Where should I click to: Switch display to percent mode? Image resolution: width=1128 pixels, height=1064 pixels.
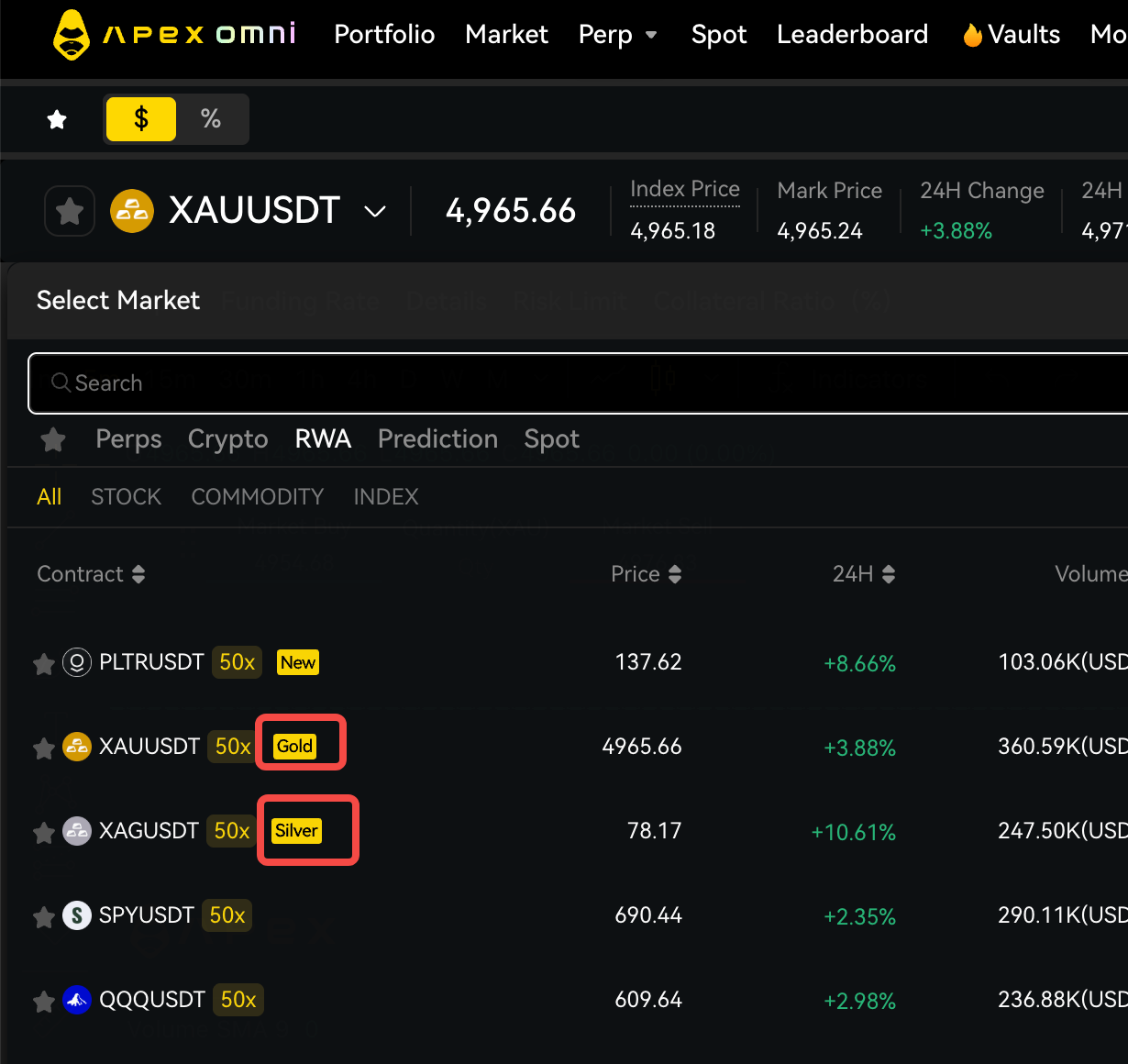[211, 119]
